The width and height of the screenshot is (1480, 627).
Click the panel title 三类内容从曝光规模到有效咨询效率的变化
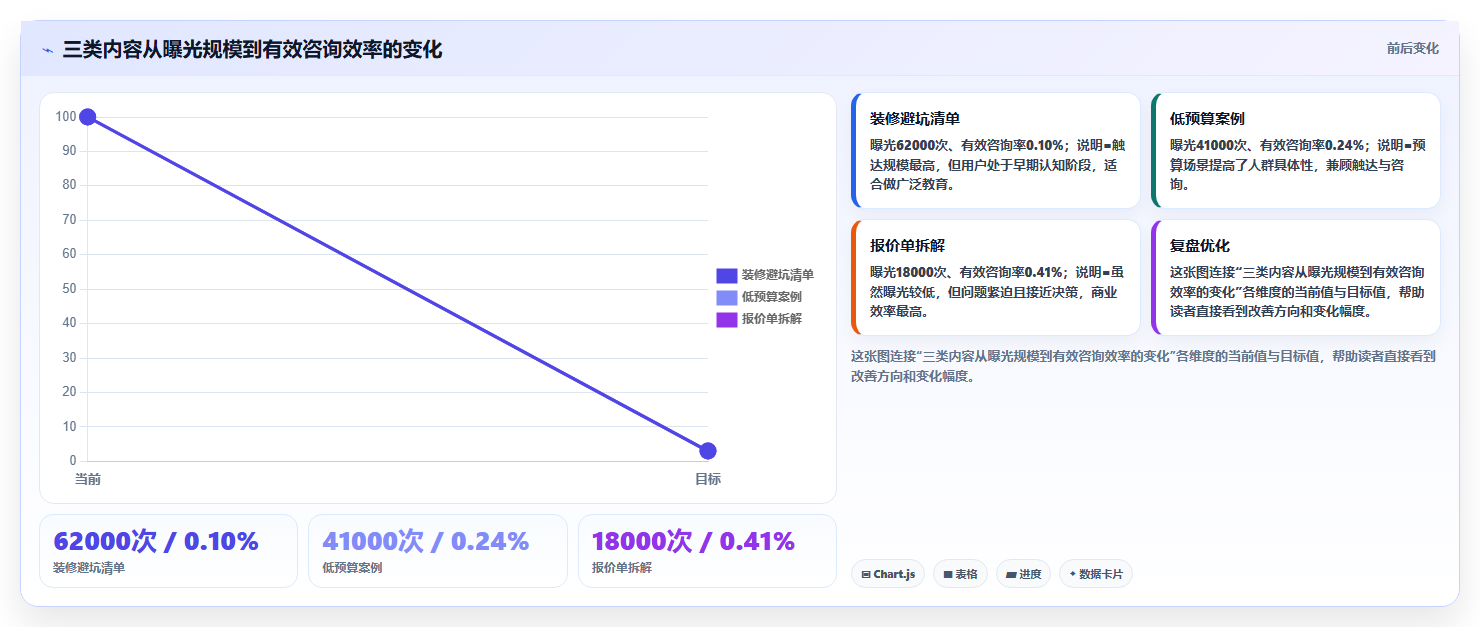[252, 49]
